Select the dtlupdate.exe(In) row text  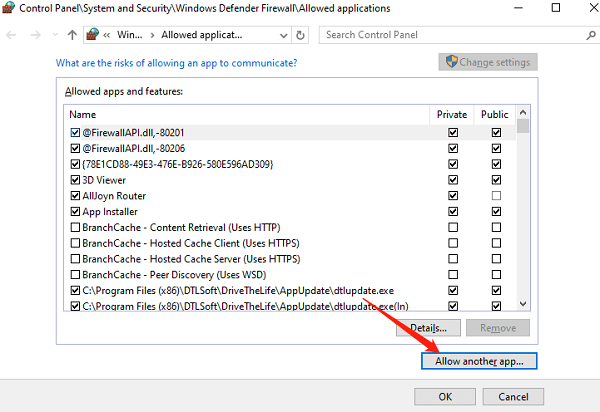pyautogui.click(x=245, y=306)
